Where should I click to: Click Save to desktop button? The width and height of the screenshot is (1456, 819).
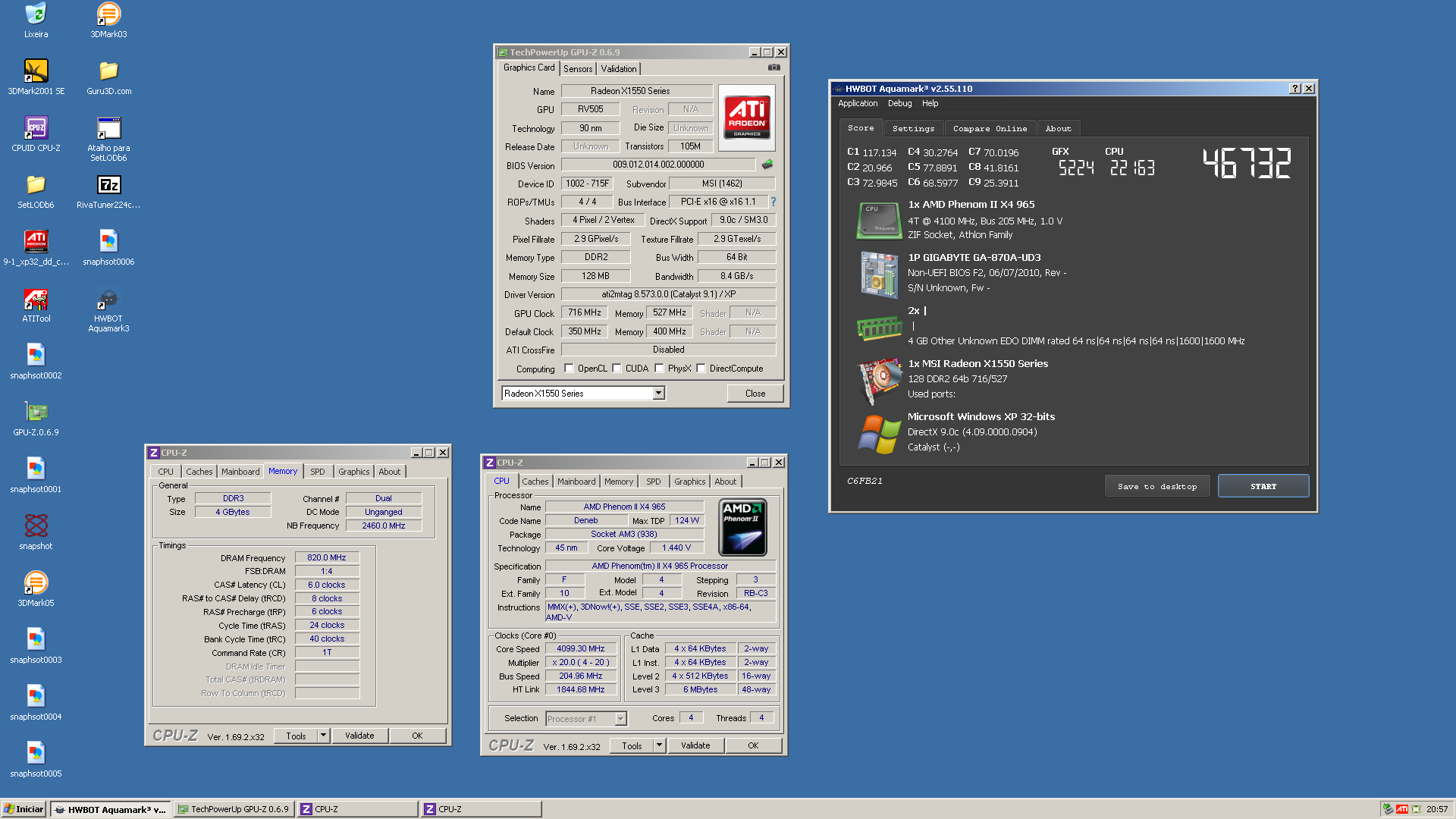point(1157,487)
